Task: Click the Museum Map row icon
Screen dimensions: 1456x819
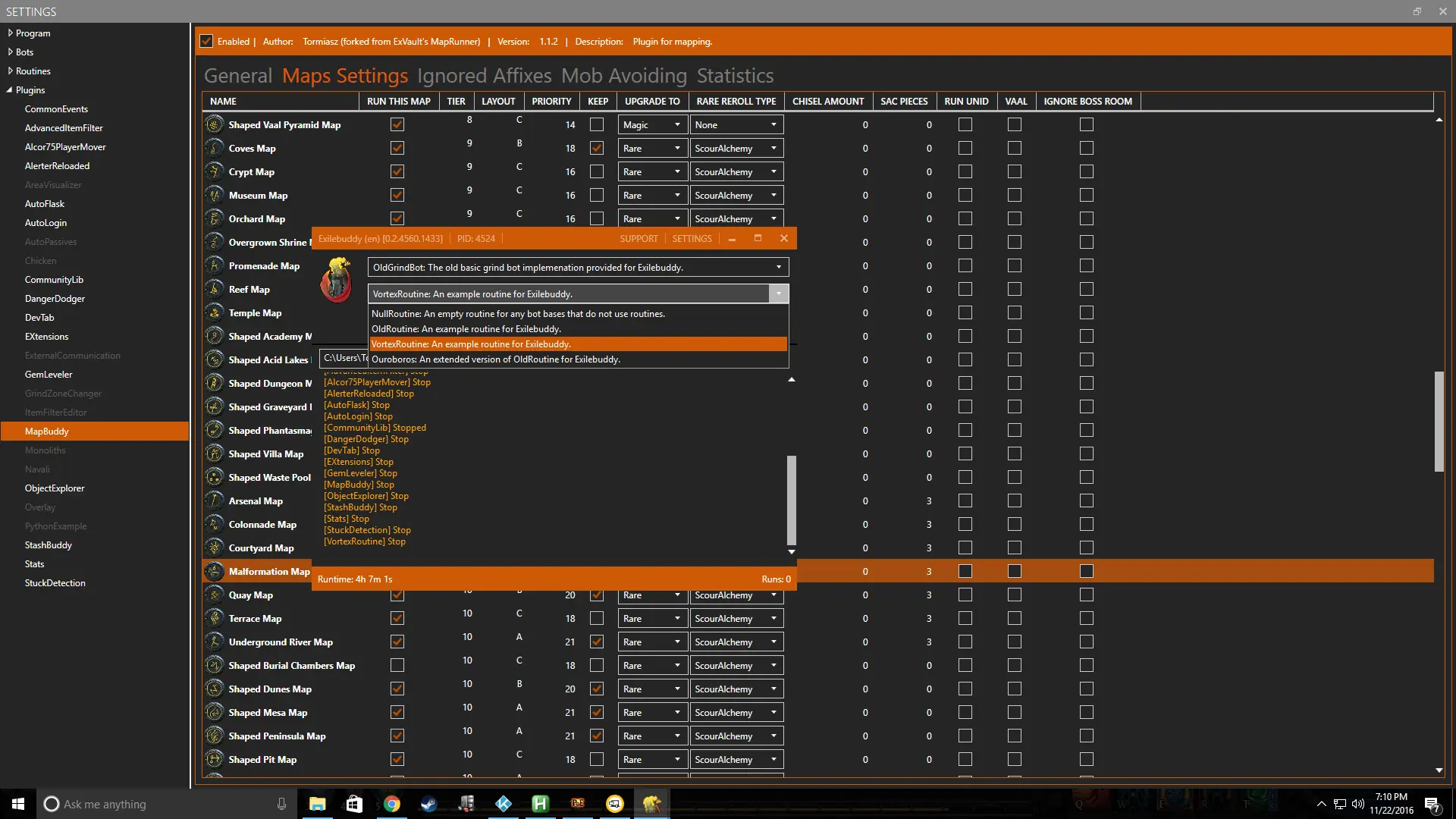Action: pyautogui.click(x=215, y=195)
